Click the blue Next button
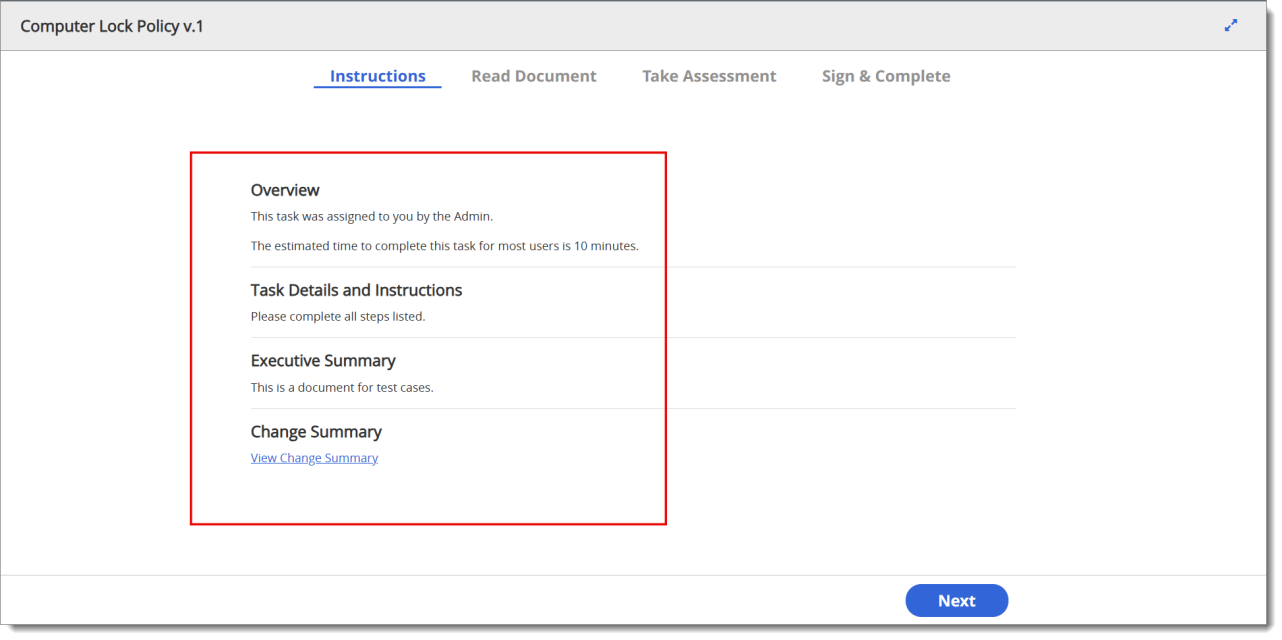The width and height of the screenshot is (1282, 640). coord(957,601)
